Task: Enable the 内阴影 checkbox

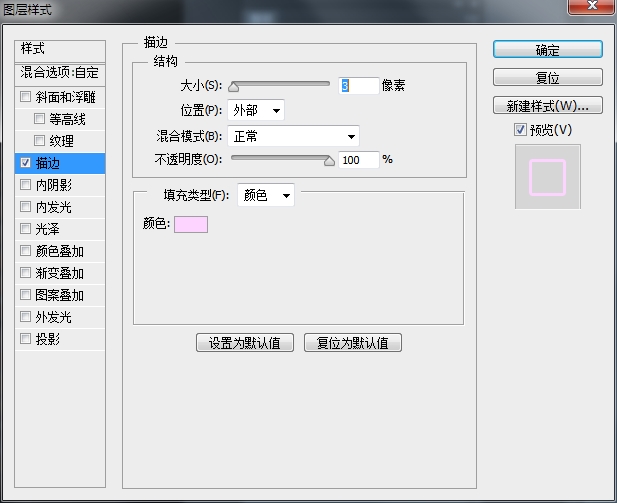Action: (26, 185)
